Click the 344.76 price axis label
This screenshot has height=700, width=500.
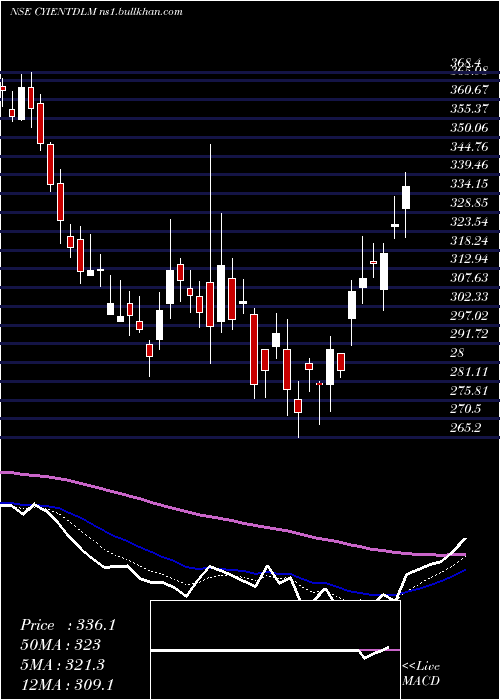[x=469, y=147]
